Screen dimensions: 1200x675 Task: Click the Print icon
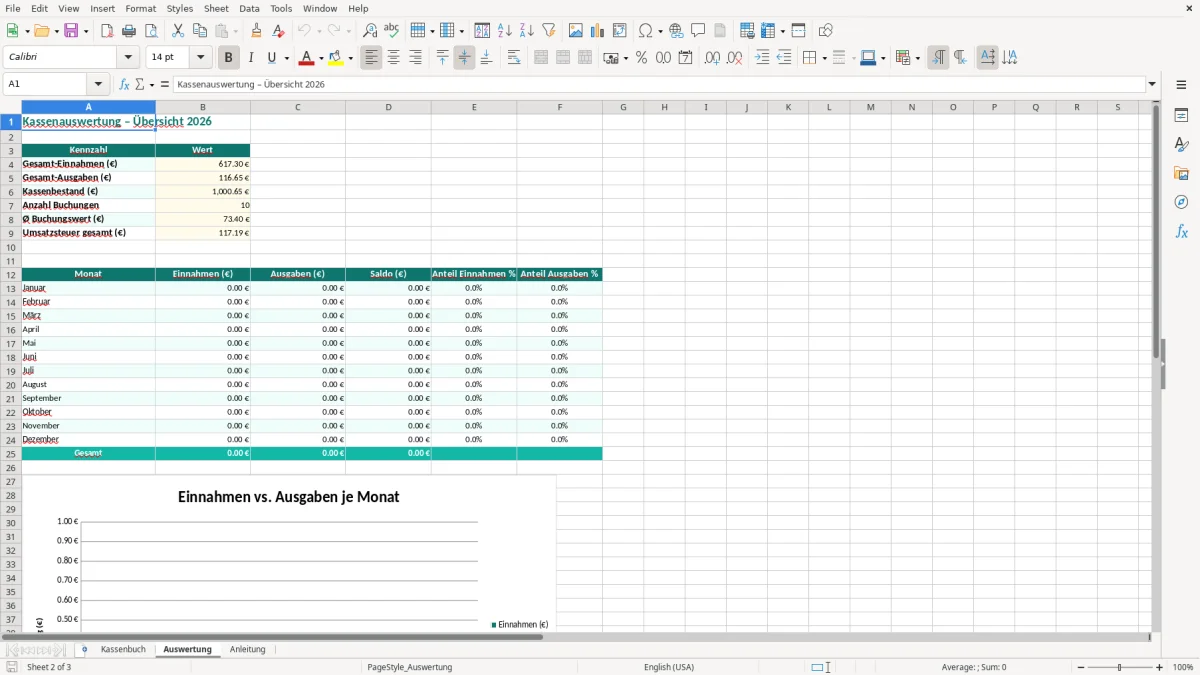click(x=129, y=31)
